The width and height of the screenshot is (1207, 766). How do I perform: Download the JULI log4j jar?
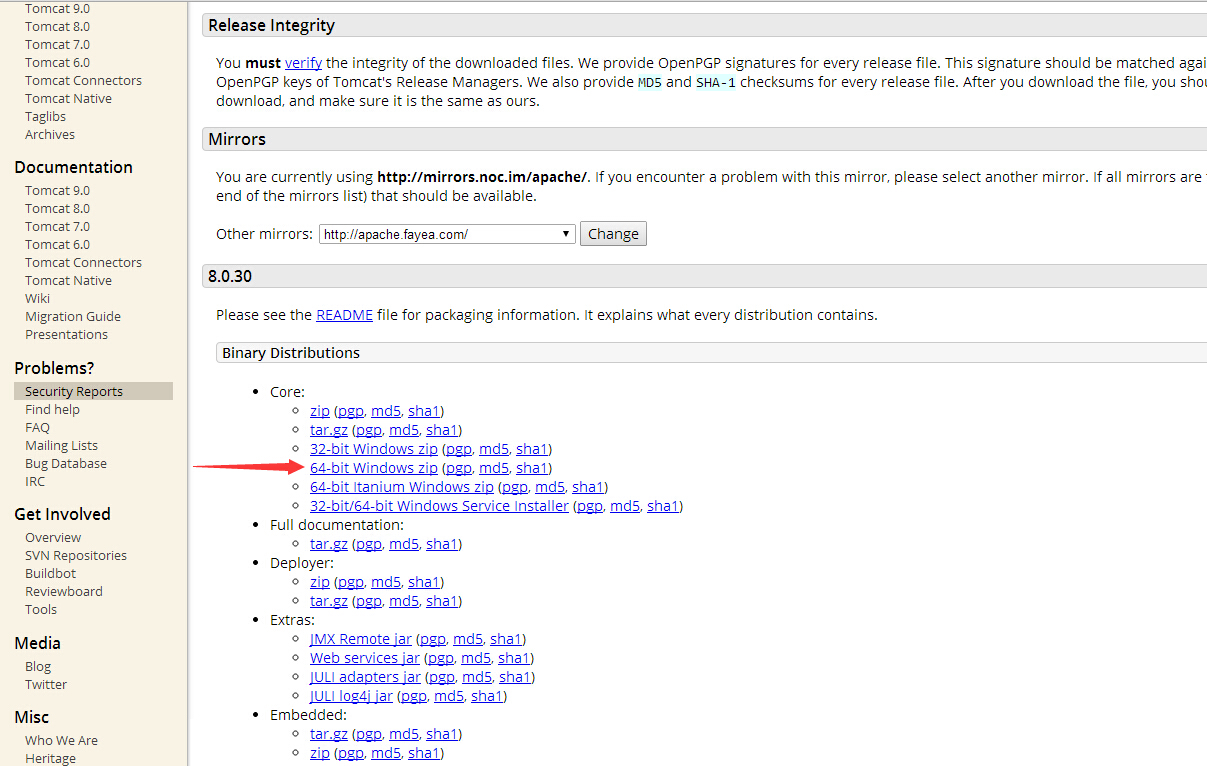(352, 696)
